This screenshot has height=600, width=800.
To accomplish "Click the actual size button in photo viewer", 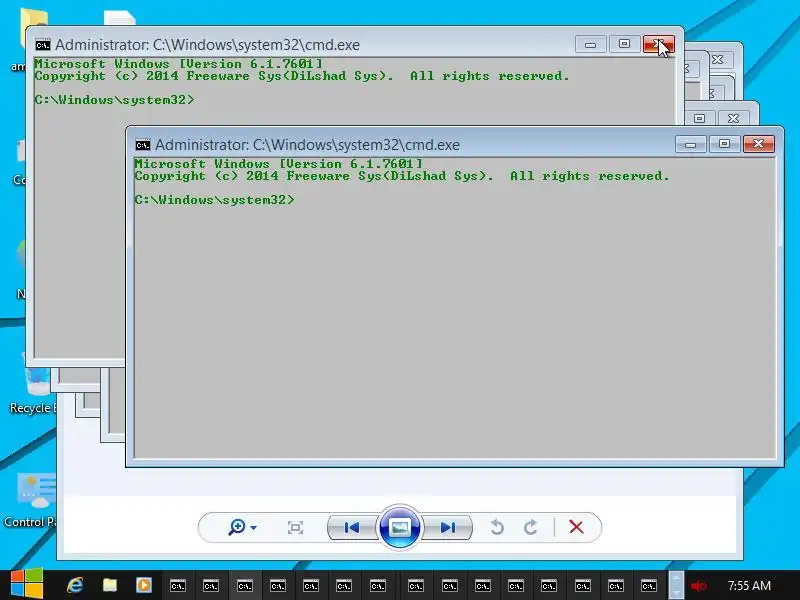I will (x=295, y=528).
